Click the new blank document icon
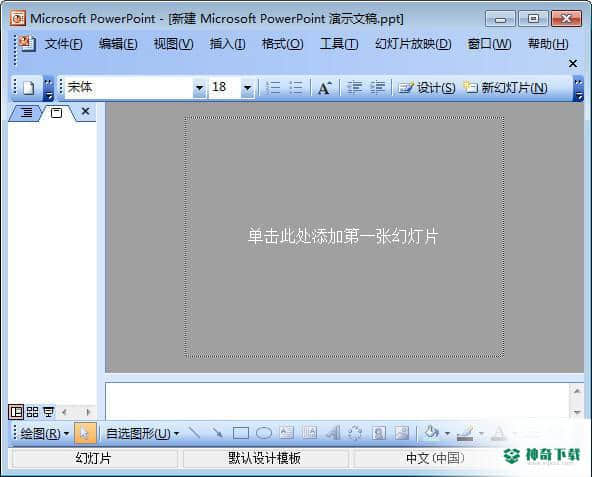This screenshot has width=592, height=477. pos(29,88)
